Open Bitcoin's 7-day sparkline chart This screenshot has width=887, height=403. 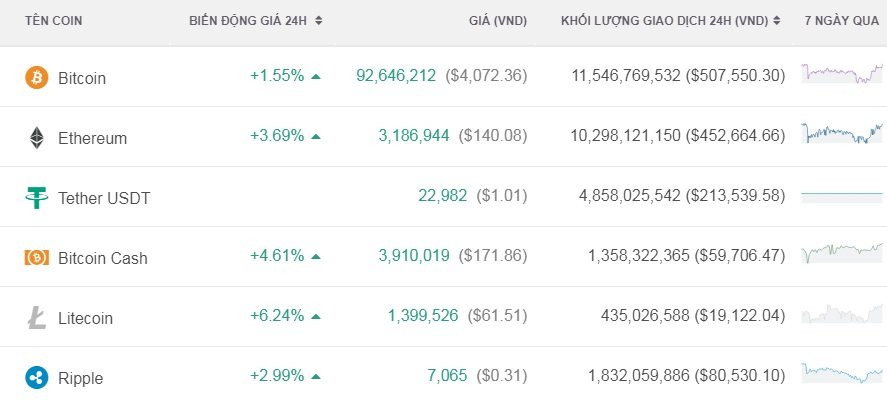[841, 75]
